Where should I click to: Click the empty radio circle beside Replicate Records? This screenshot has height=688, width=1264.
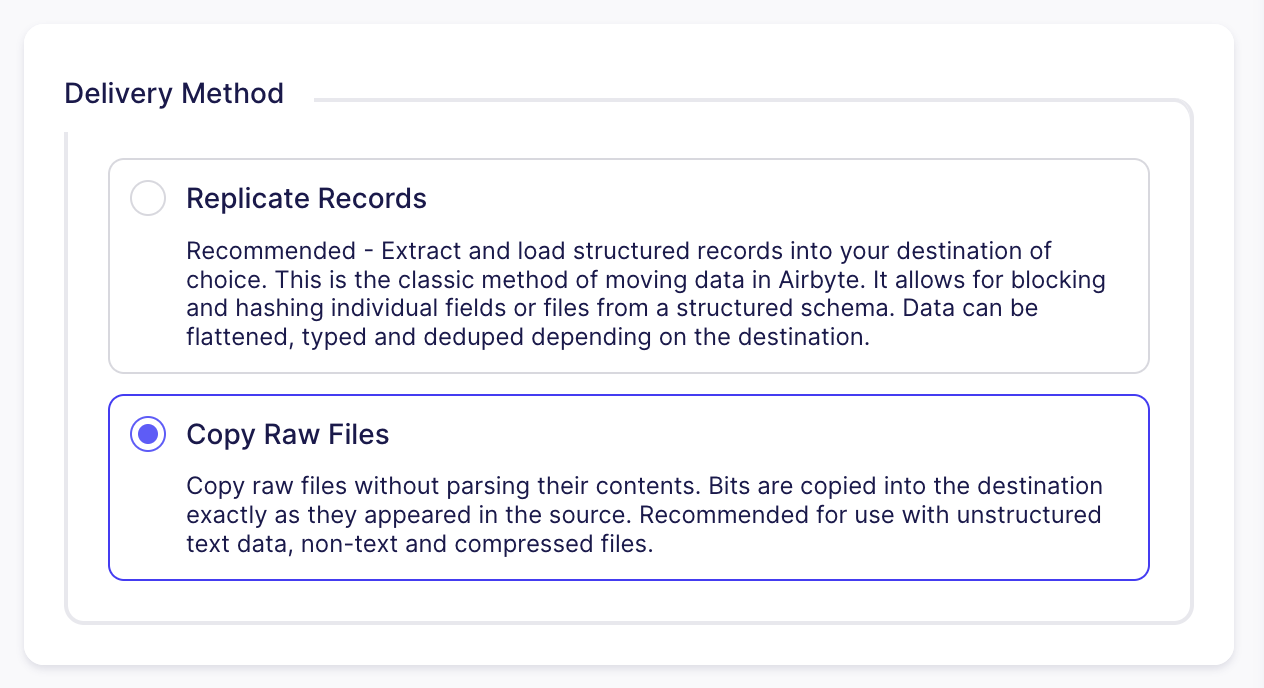coord(148,198)
